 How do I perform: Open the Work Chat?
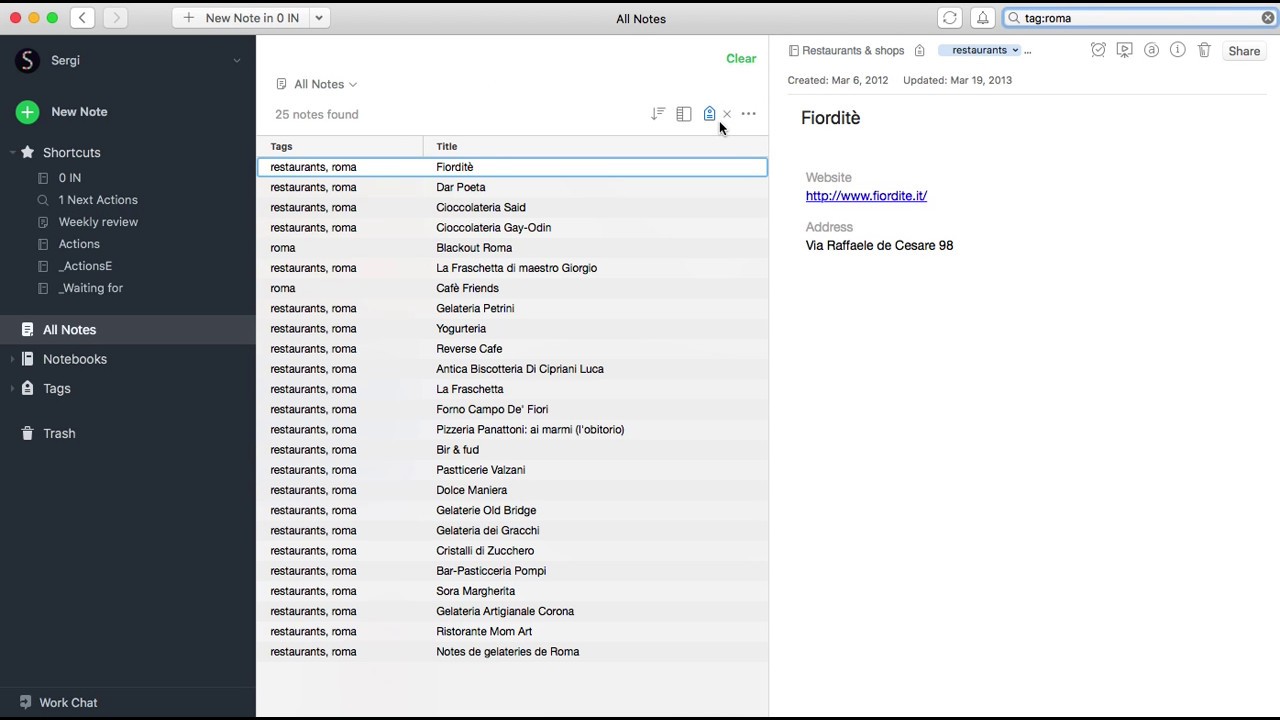point(58,702)
